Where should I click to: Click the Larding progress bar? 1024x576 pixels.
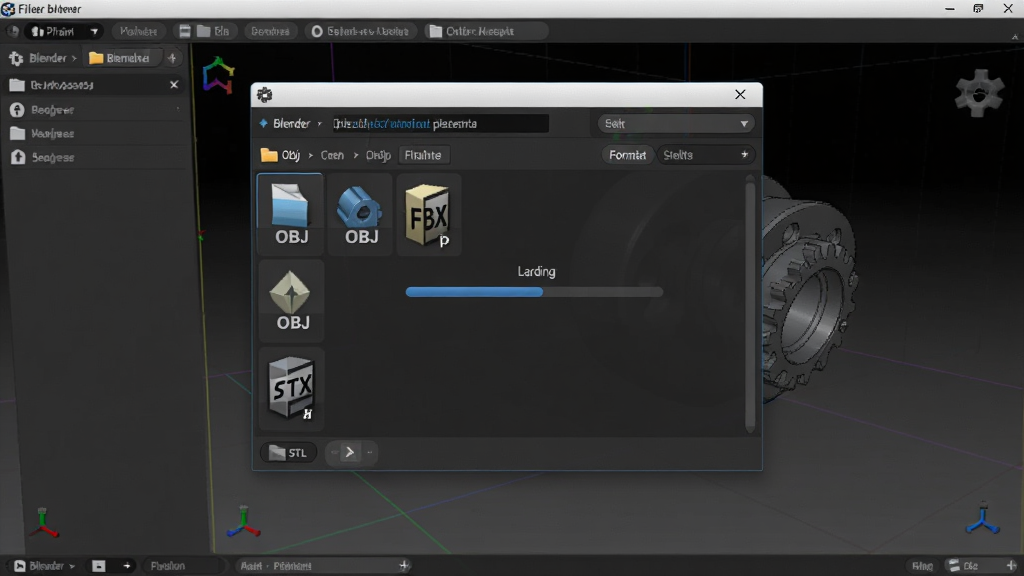[534, 292]
